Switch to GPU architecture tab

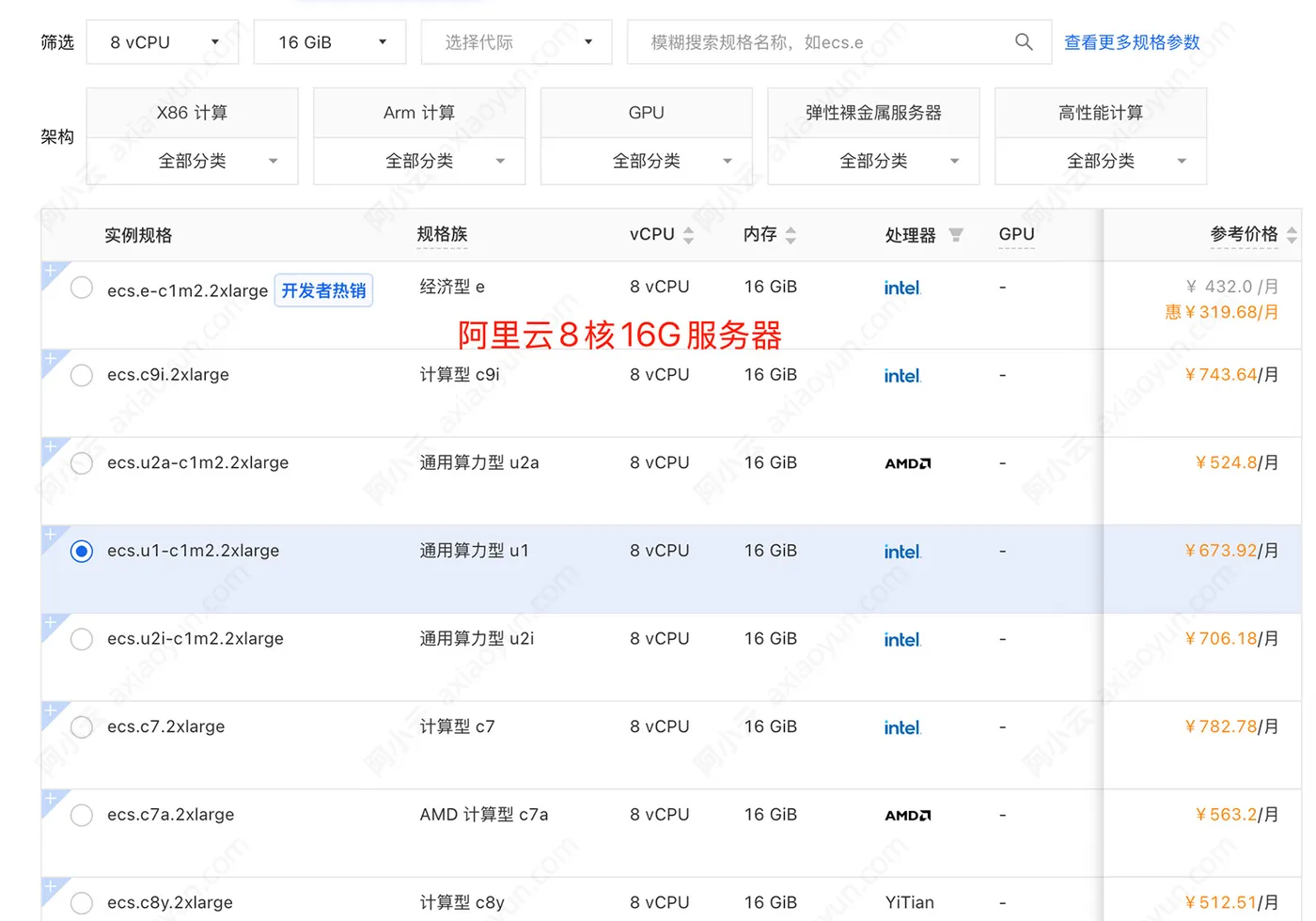click(647, 113)
